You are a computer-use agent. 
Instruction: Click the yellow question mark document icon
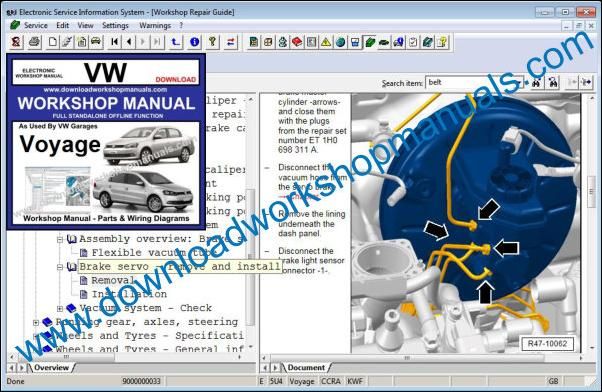pyautogui.click(x=442, y=41)
